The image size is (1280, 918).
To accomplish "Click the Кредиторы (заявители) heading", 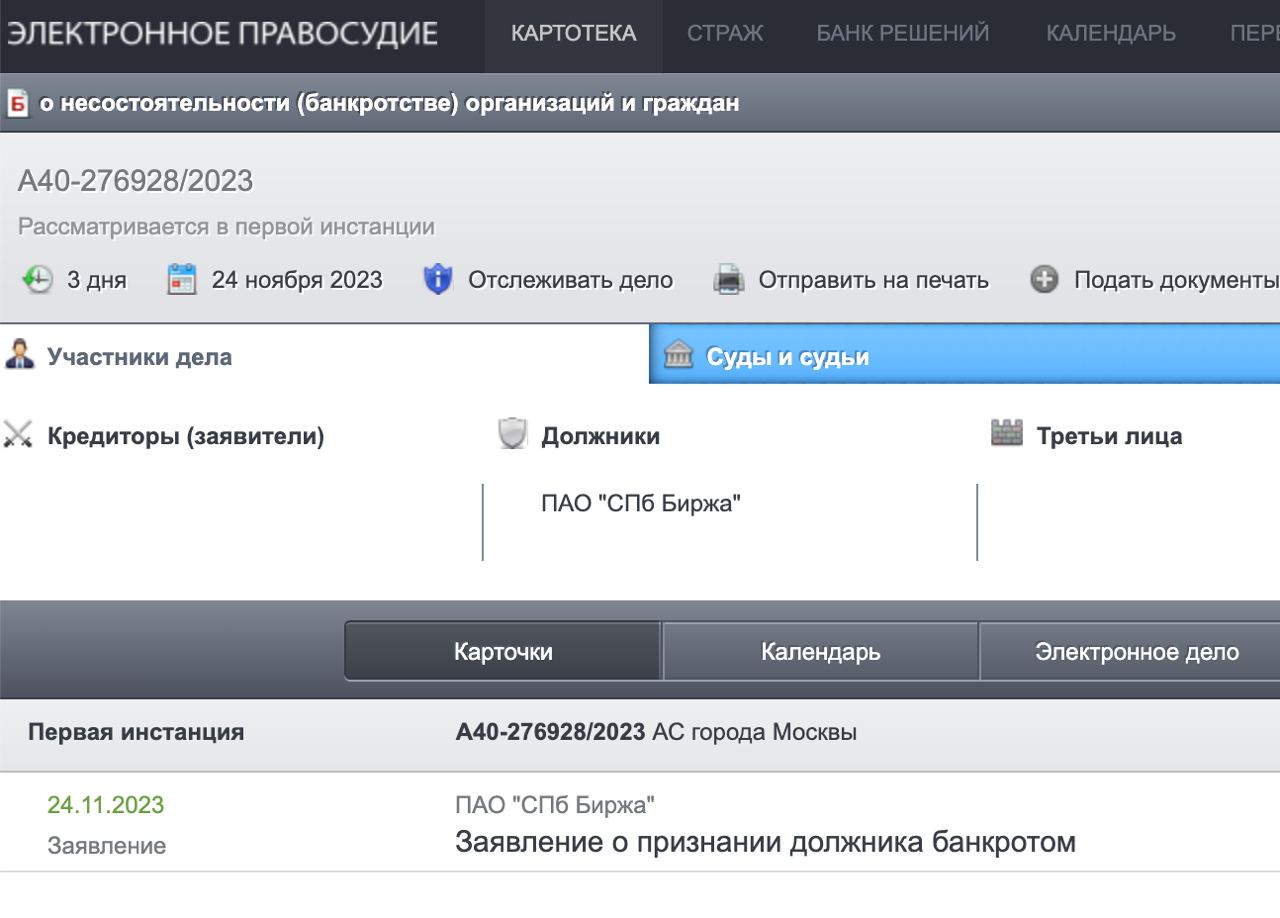I will point(186,436).
